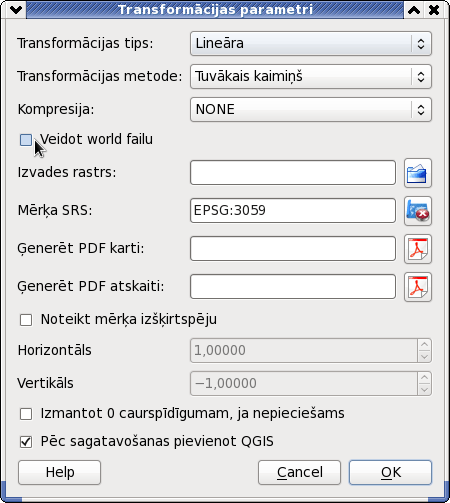Choose PDF report file via PDF icon

point(418,287)
